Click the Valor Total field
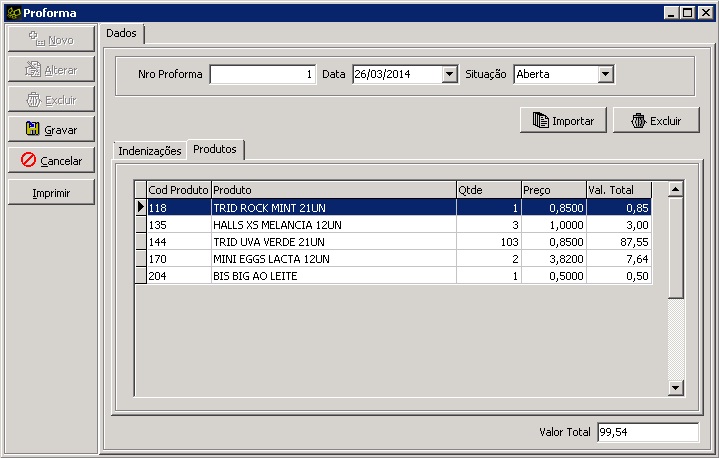Screen dimensions: 719x458 (646, 432)
